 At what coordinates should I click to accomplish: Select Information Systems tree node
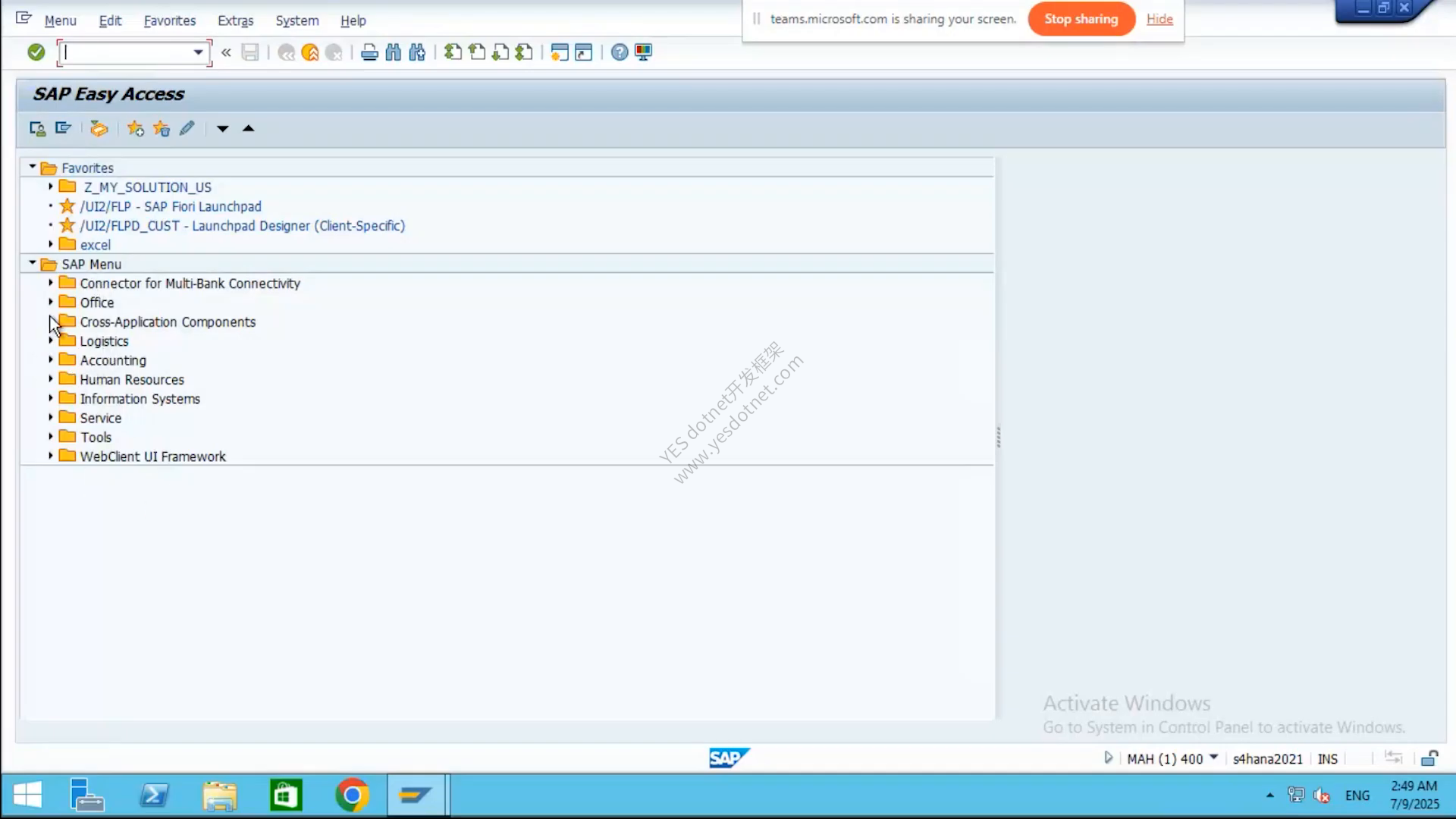tap(140, 399)
